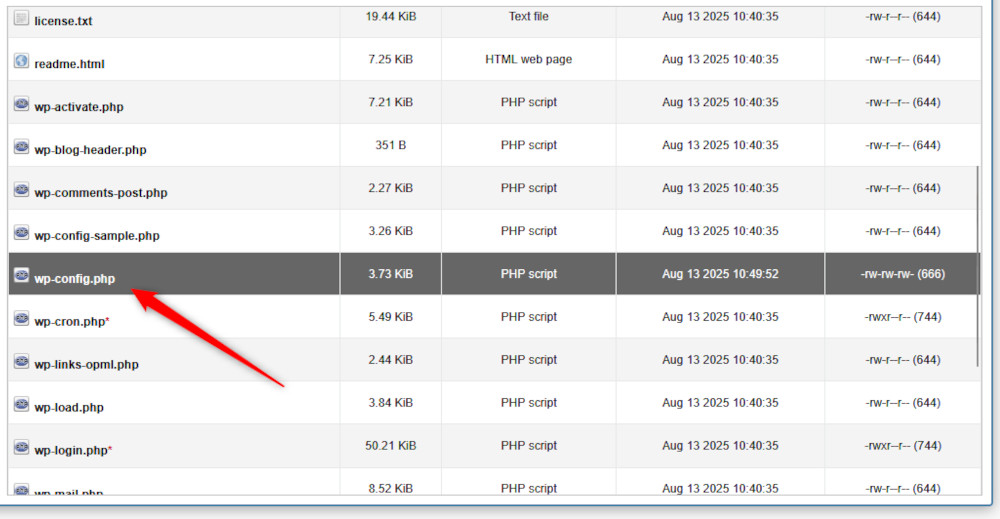This screenshot has height=519, width=1000.
Task: Click the wp-blog-header.php file icon
Action: coord(21,147)
